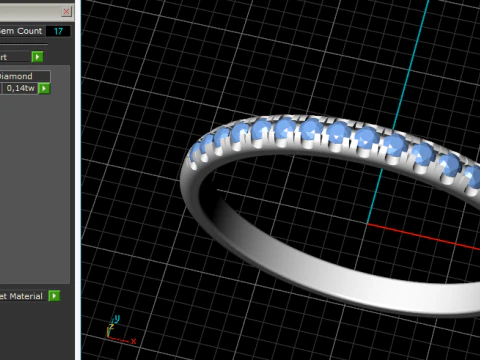Click the Set Material label
Image resolution: width=480 pixels, height=360 pixels.
pyautogui.click(x=21, y=296)
